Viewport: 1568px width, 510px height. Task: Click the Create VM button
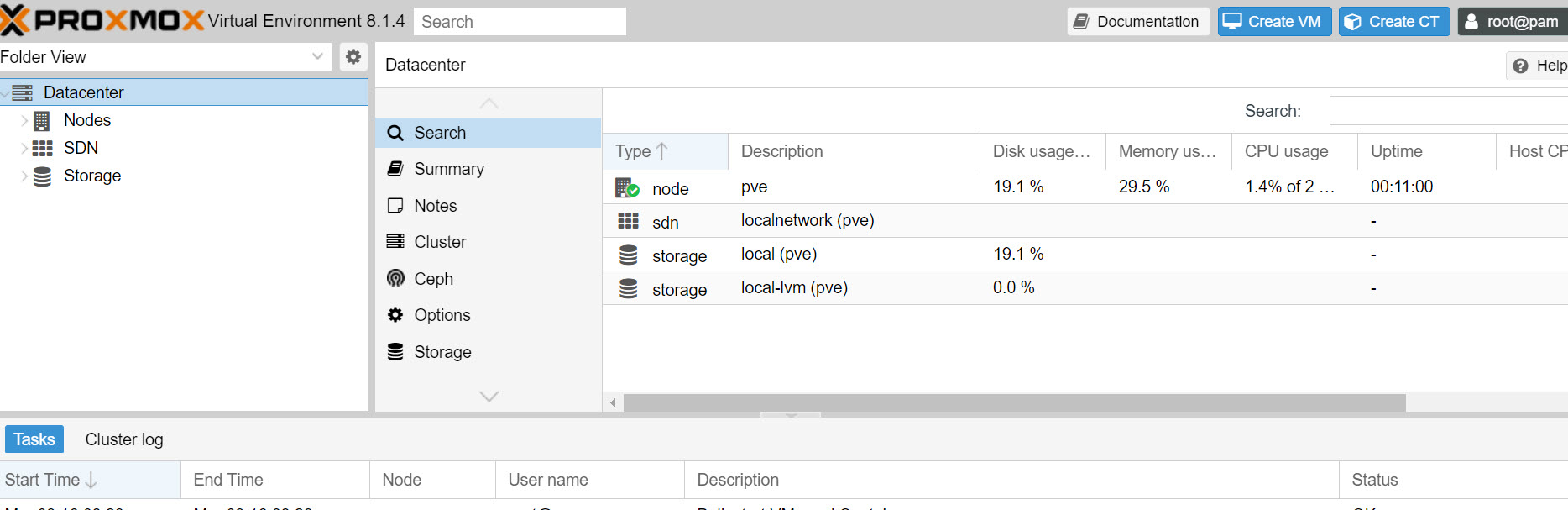pyautogui.click(x=1274, y=22)
